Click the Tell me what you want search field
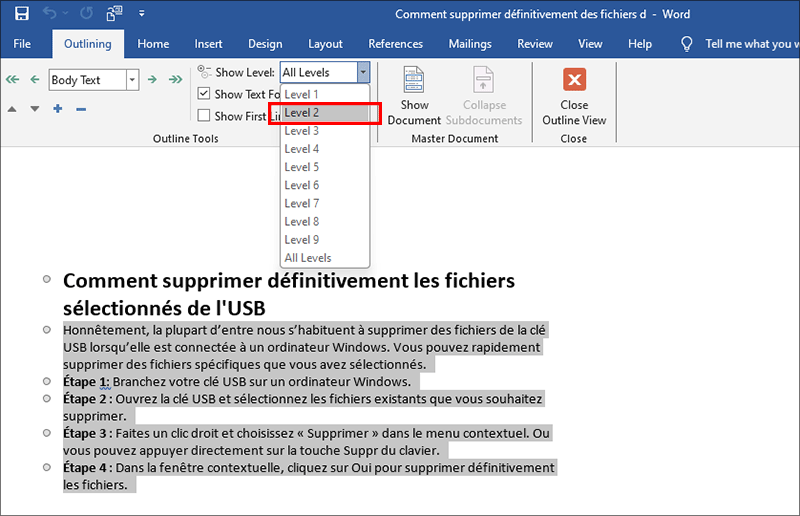 pos(752,44)
